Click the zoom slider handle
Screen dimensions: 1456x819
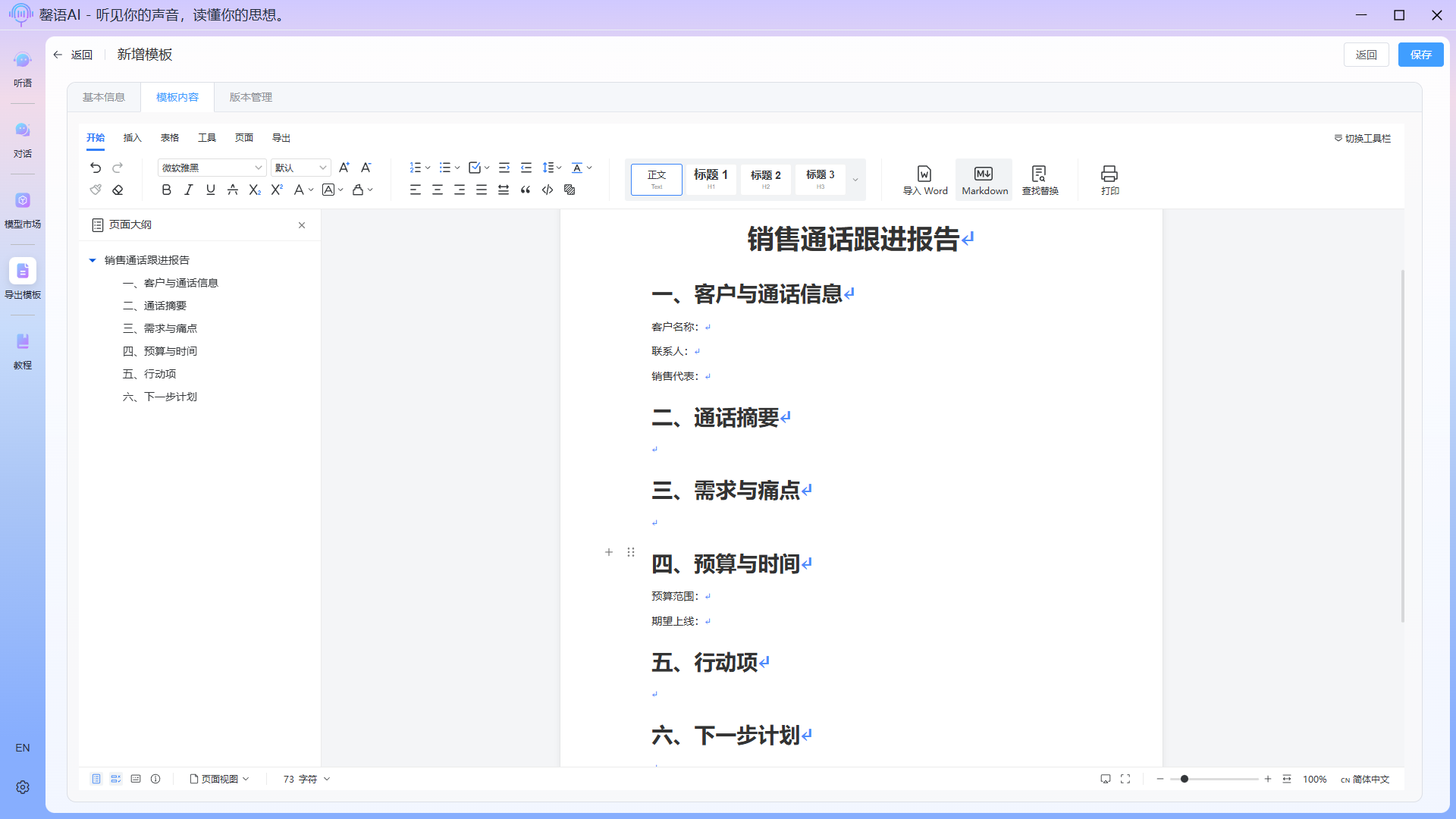pyautogui.click(x=1184, y=779)
